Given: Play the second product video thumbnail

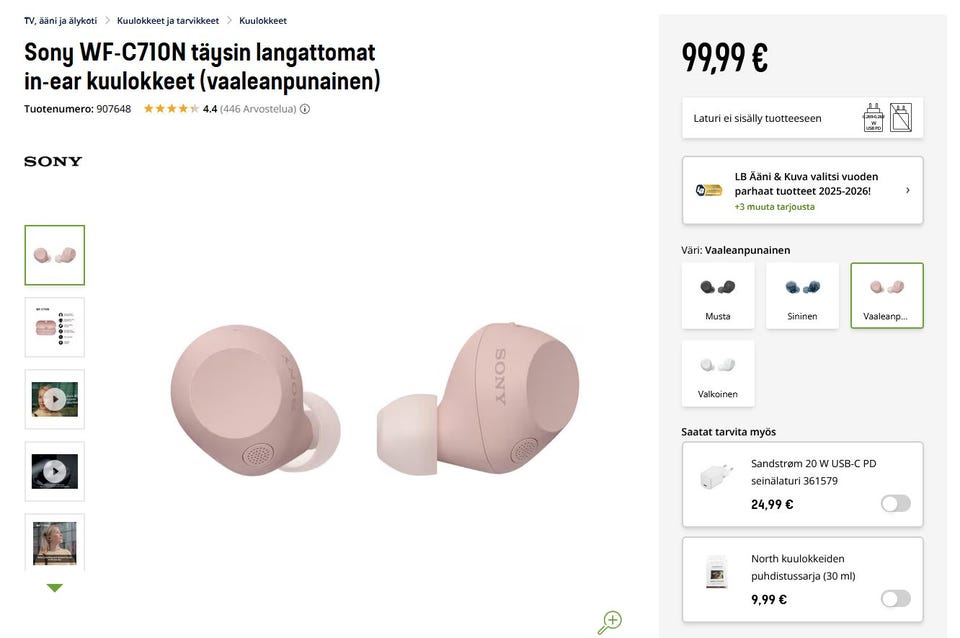Looking at the screenshot, I should 54,471.
